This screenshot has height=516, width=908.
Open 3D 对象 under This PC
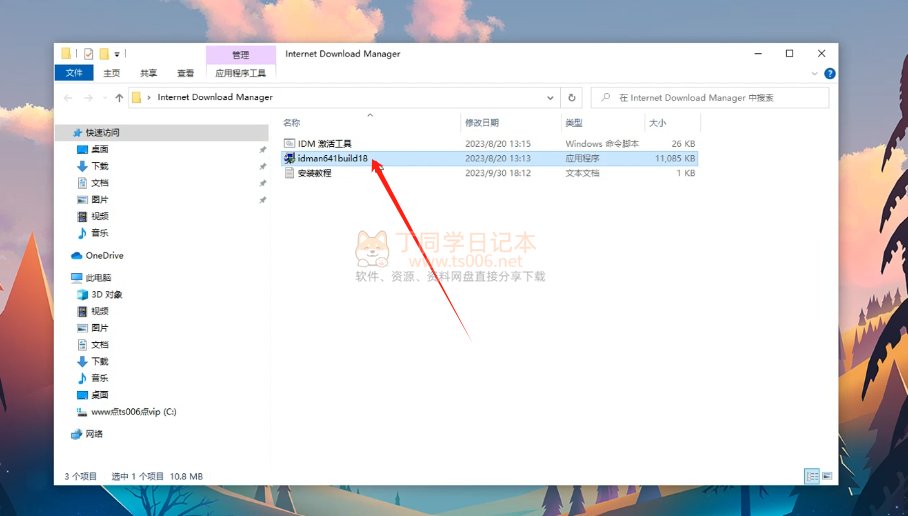point(107,294)
